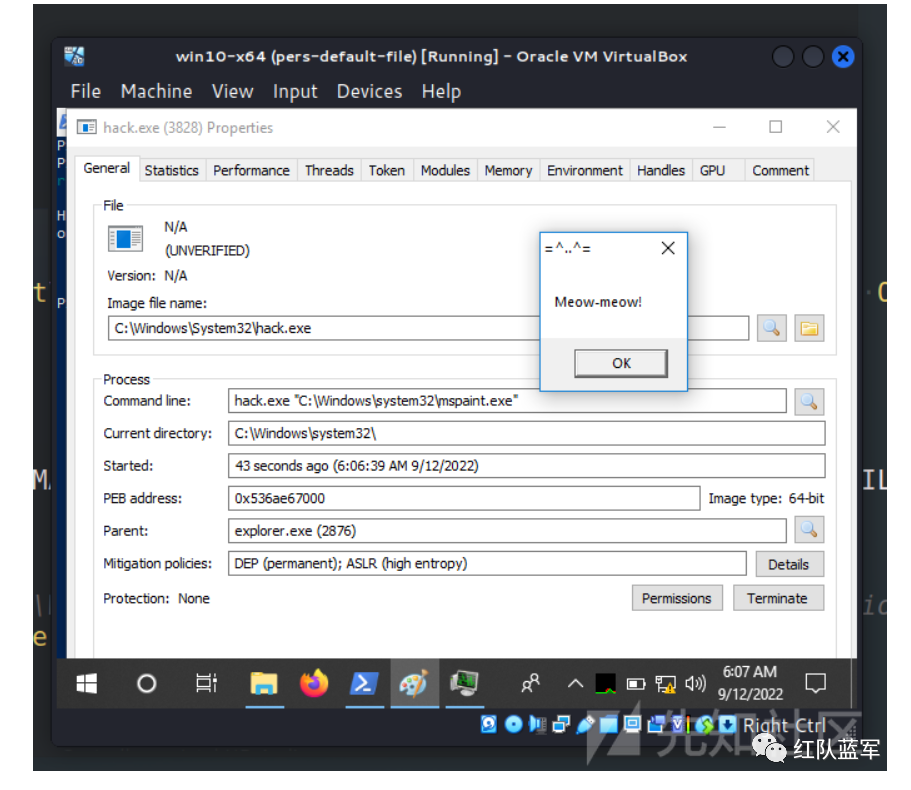Click the Meow-meow! message text

[598, 302]
